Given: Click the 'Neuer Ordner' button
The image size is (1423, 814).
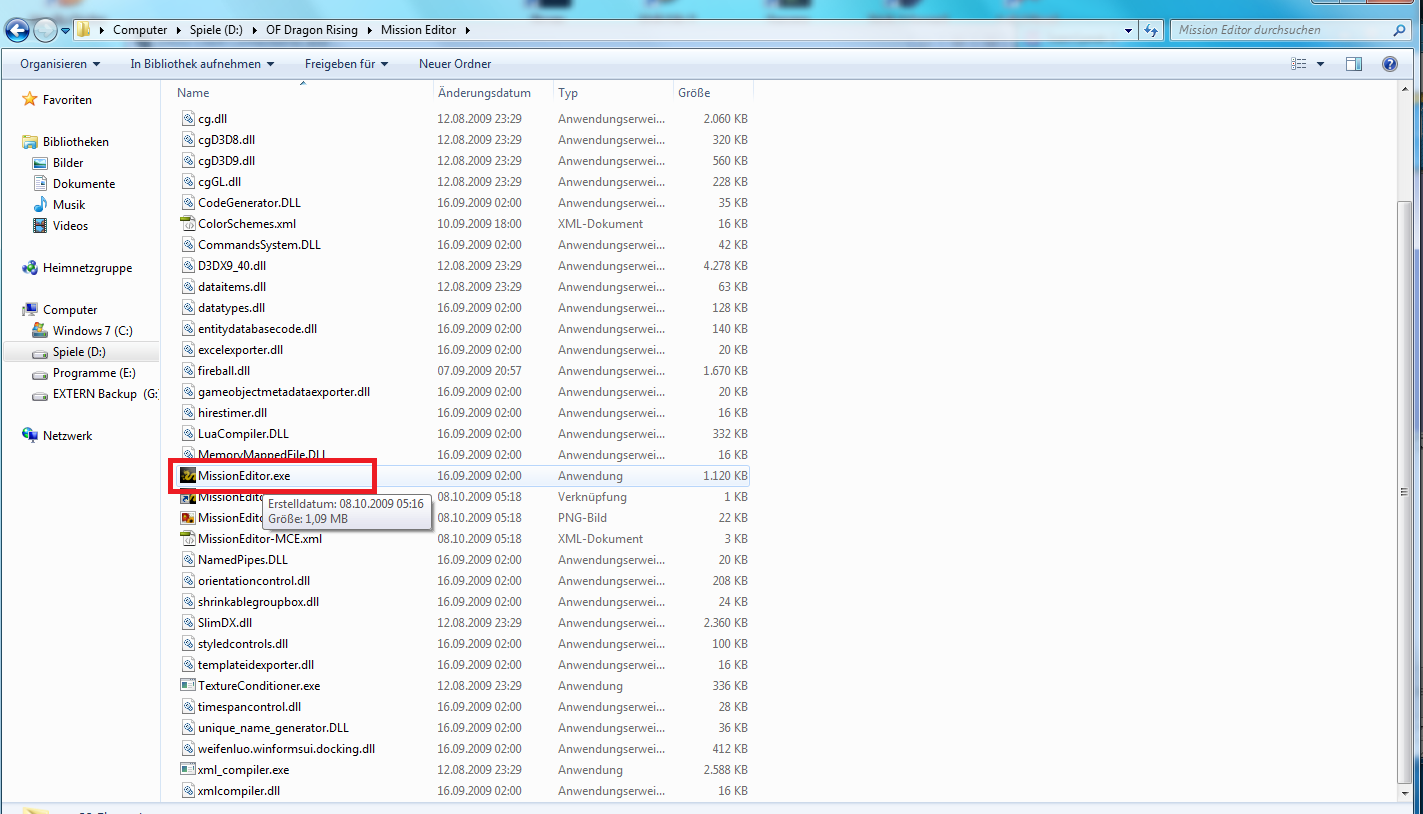Looking at the screenshot, I should point(455,64).
